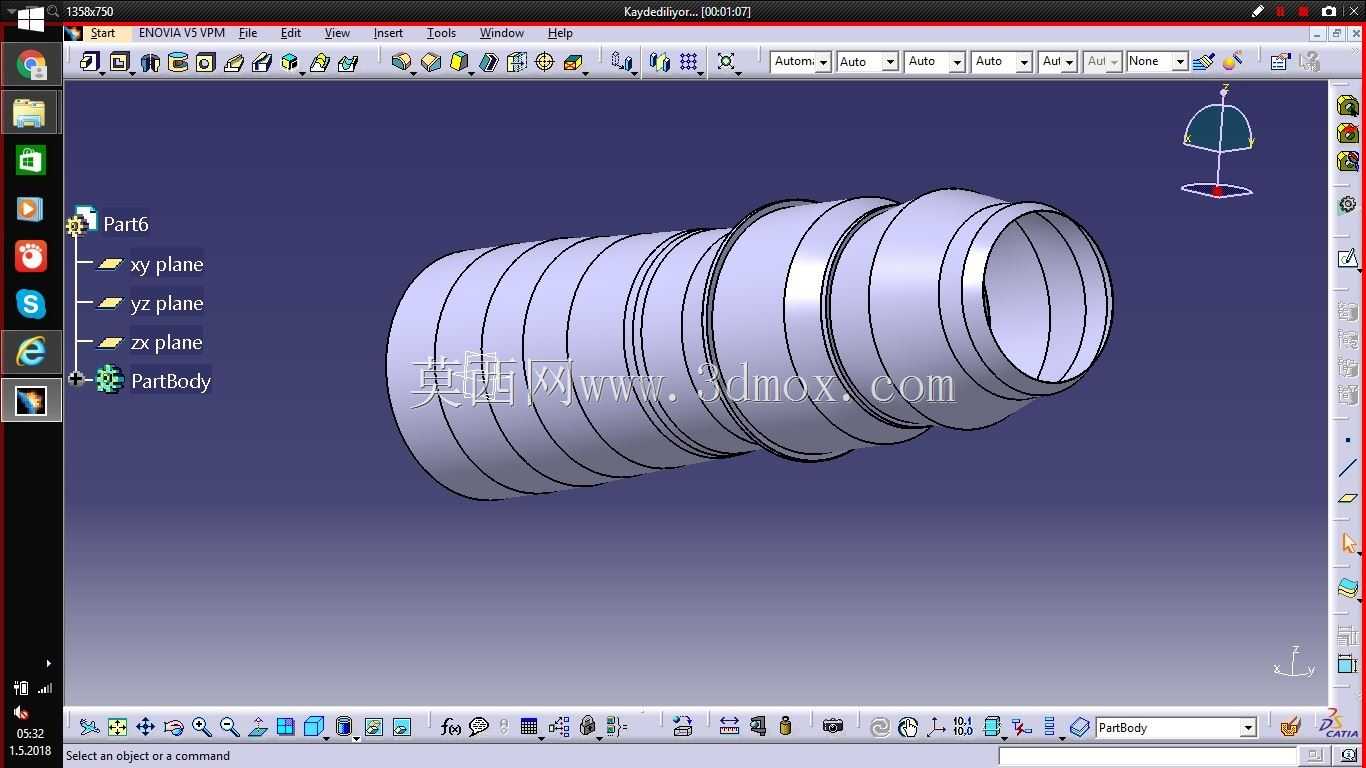
Task: Select the Mirror tool
Action: pyautogui.click(x=660, y=62)
